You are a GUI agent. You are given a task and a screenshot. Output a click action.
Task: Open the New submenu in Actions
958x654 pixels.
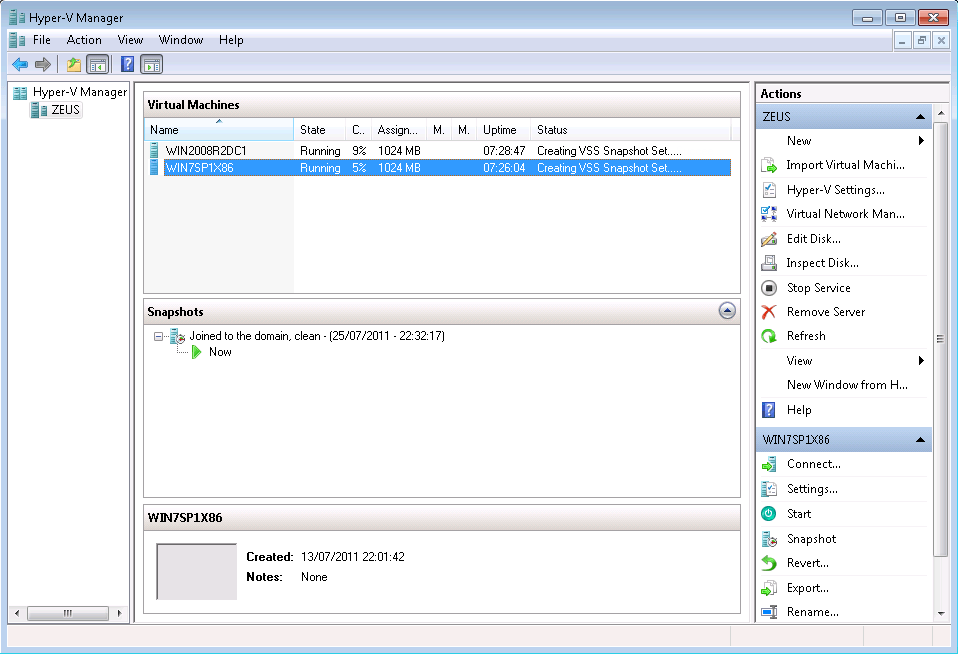click(x=798, y=140)
